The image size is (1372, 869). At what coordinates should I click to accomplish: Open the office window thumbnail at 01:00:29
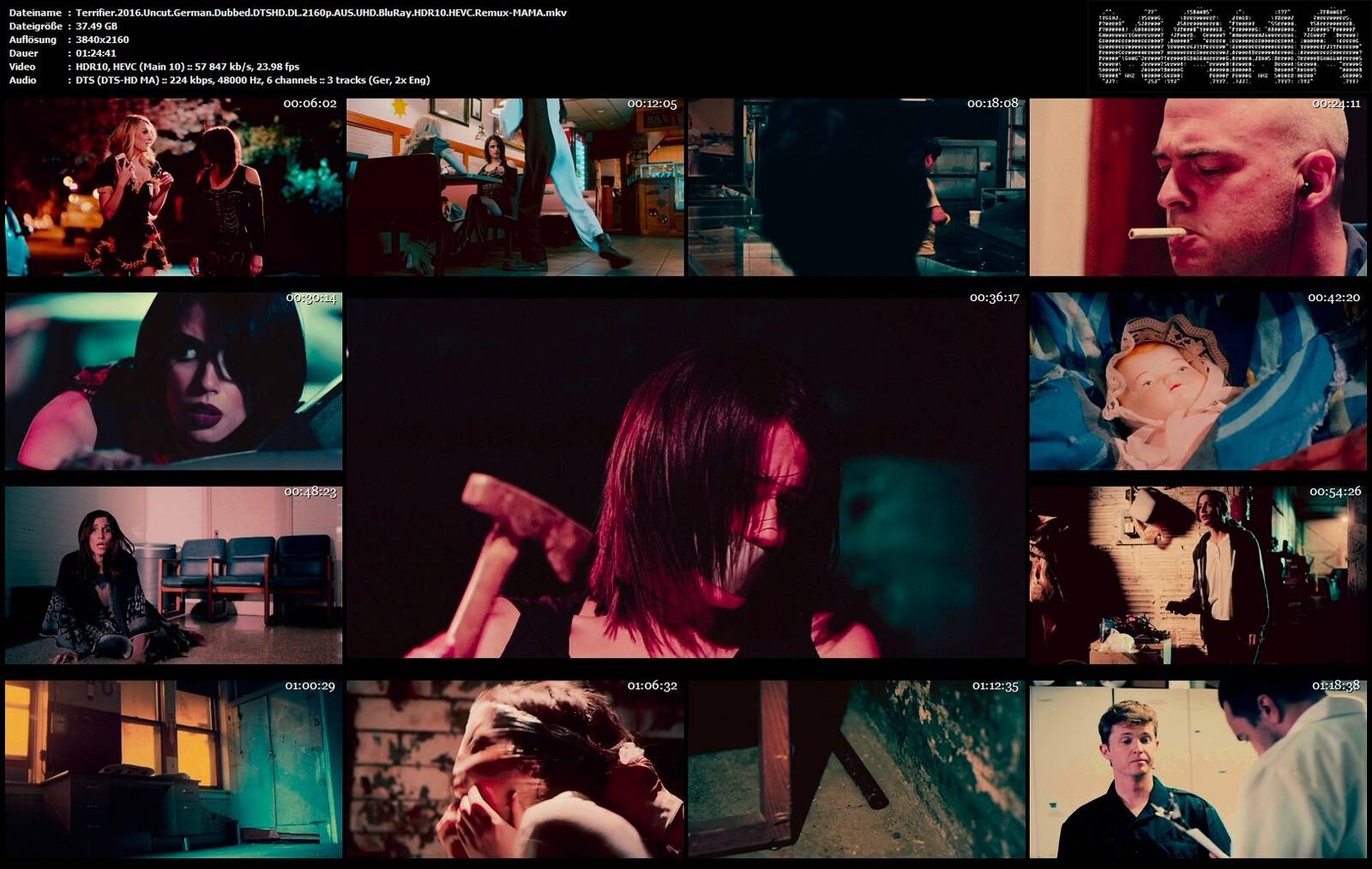tap(173, 769)
